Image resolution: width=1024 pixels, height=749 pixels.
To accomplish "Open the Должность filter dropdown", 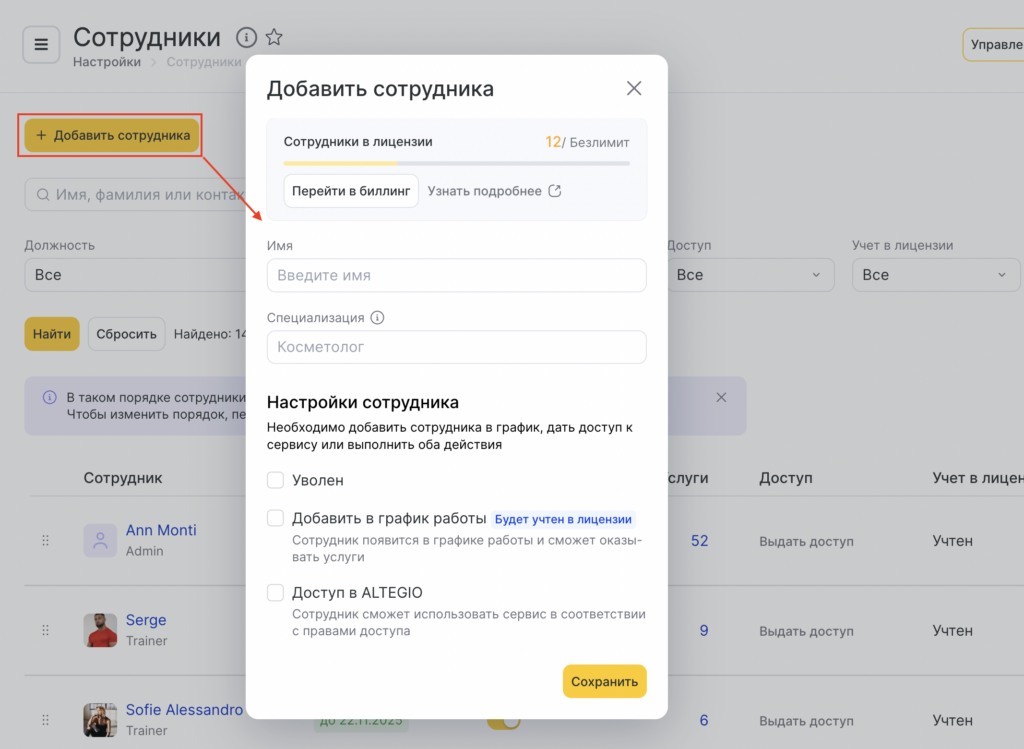I will (x=130, y=275).
